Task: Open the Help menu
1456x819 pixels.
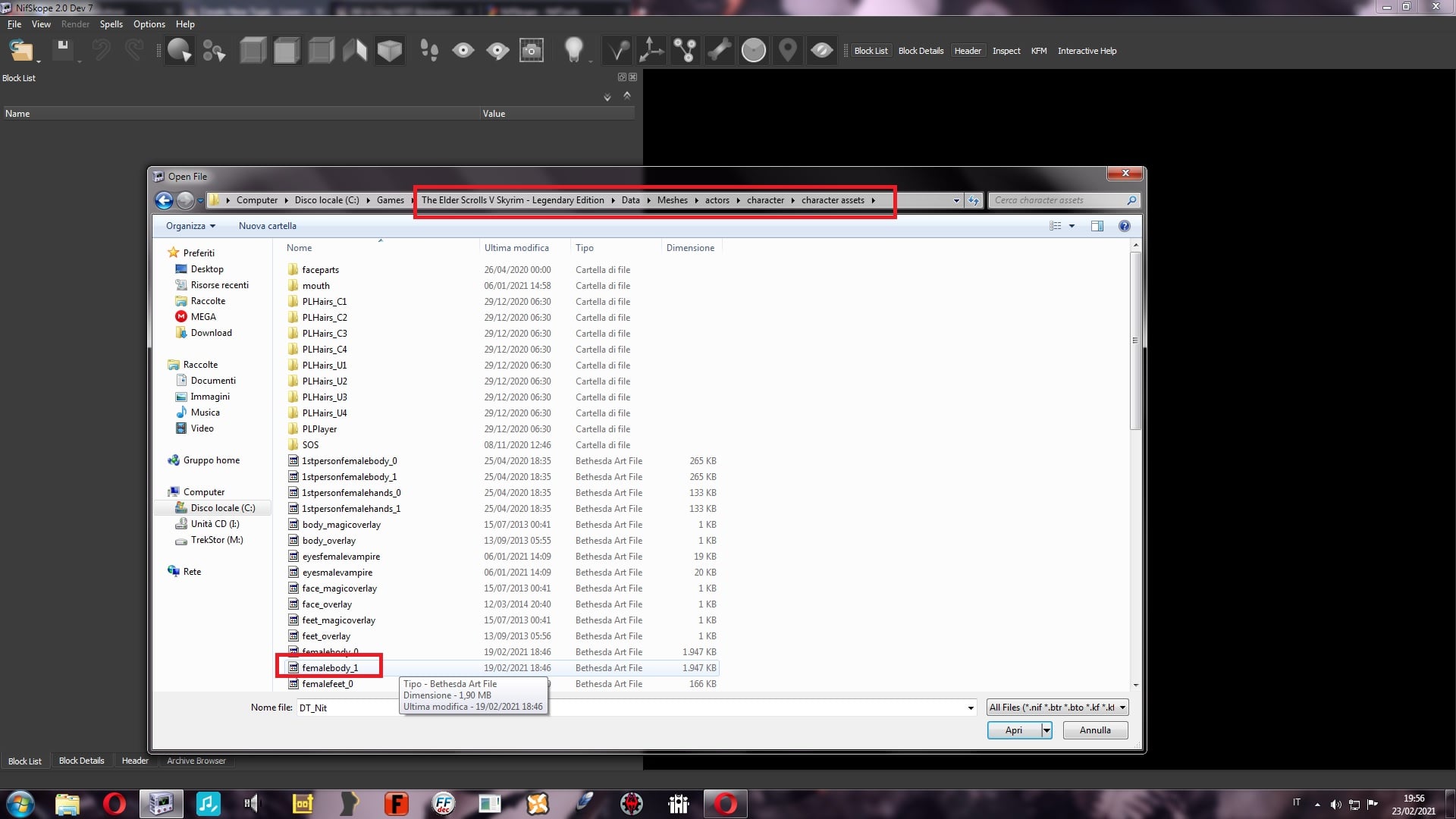Action: pyautogui.click(x=185, y=24)
